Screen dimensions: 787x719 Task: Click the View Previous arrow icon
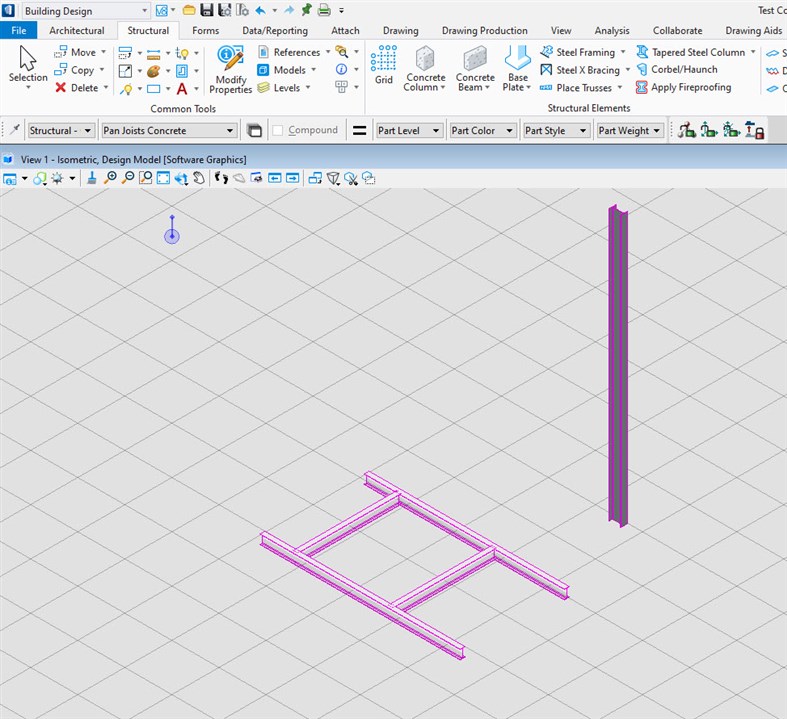pyautogui.click(x=275, y=178)
